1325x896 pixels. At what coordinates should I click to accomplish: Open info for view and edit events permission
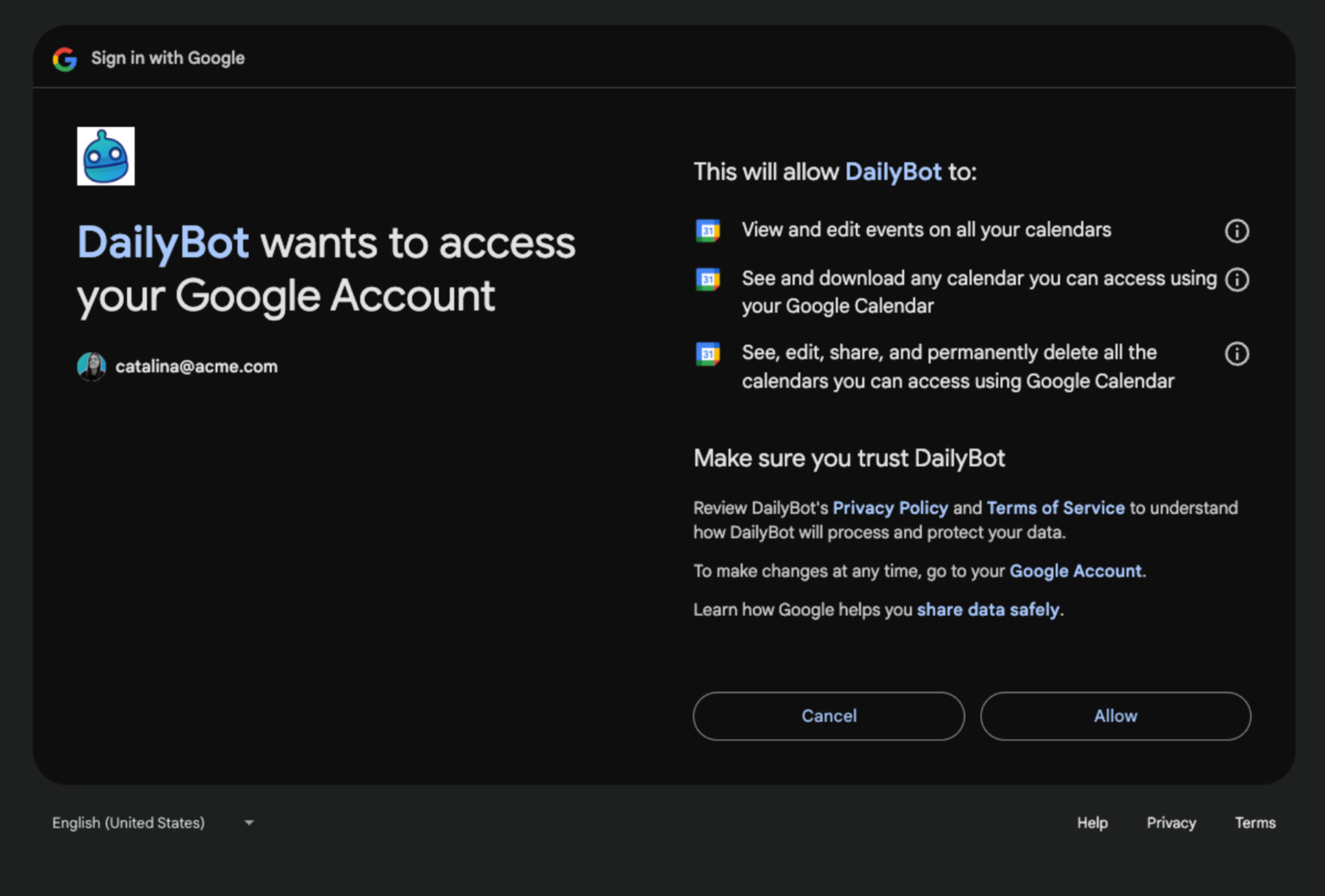[1237, 231]
